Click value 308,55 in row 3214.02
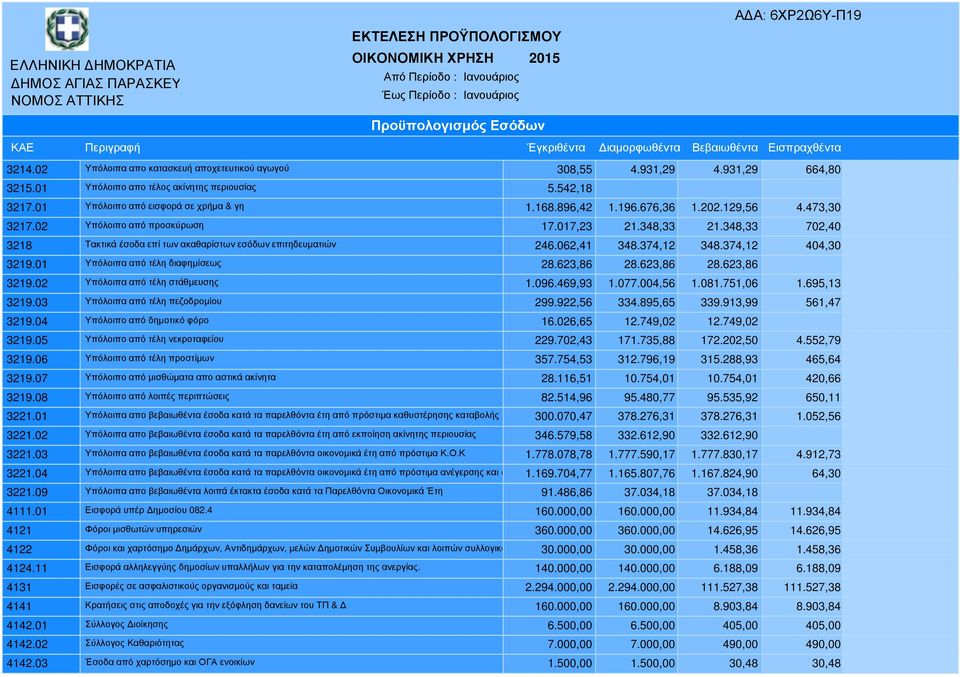960x677 pixels. [574, 170]
